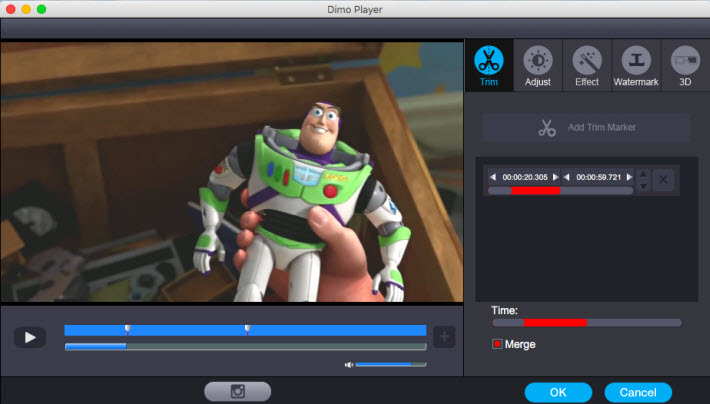Open the Trim tab with scissors icon
The height and width of the screenshot is (404, 710).
pos(489,66)
